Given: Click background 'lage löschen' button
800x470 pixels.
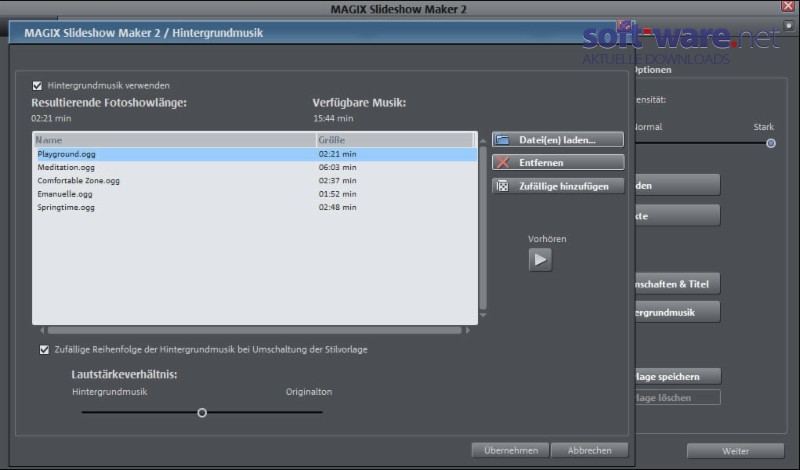Looking at the screenshot, I should coord(678,398).
